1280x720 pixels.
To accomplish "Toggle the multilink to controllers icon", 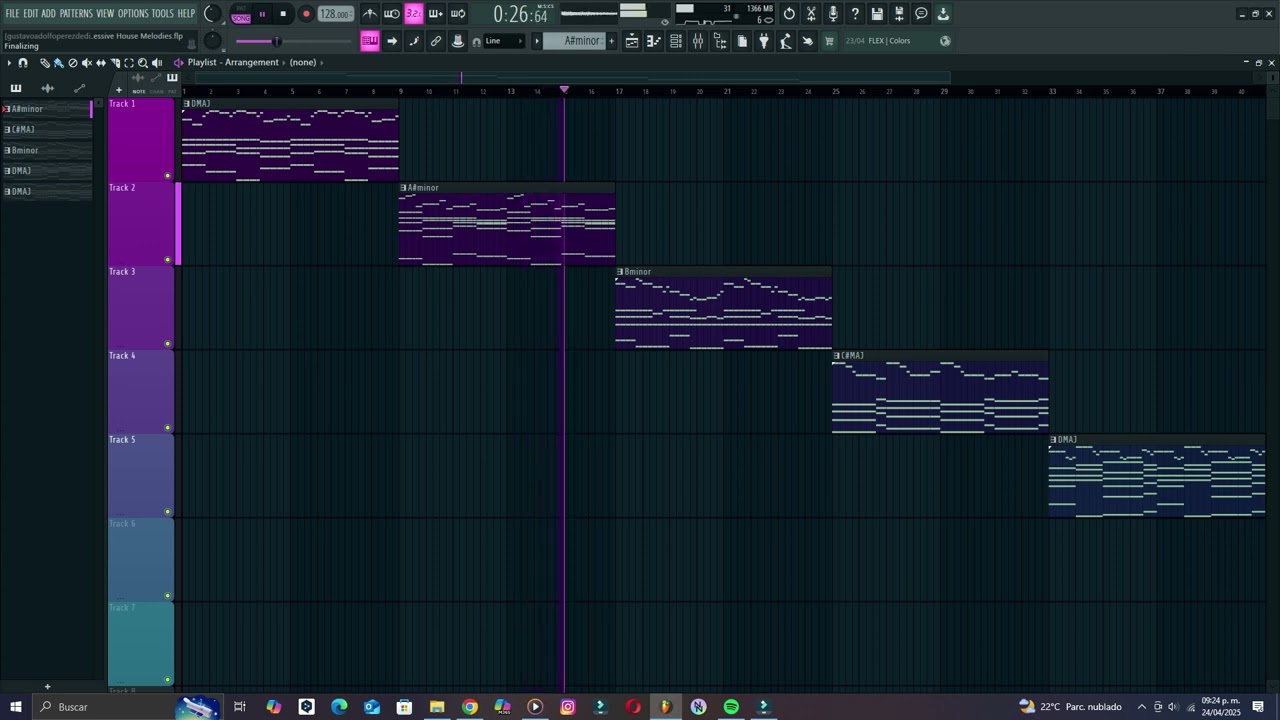I will click(436, 41).
